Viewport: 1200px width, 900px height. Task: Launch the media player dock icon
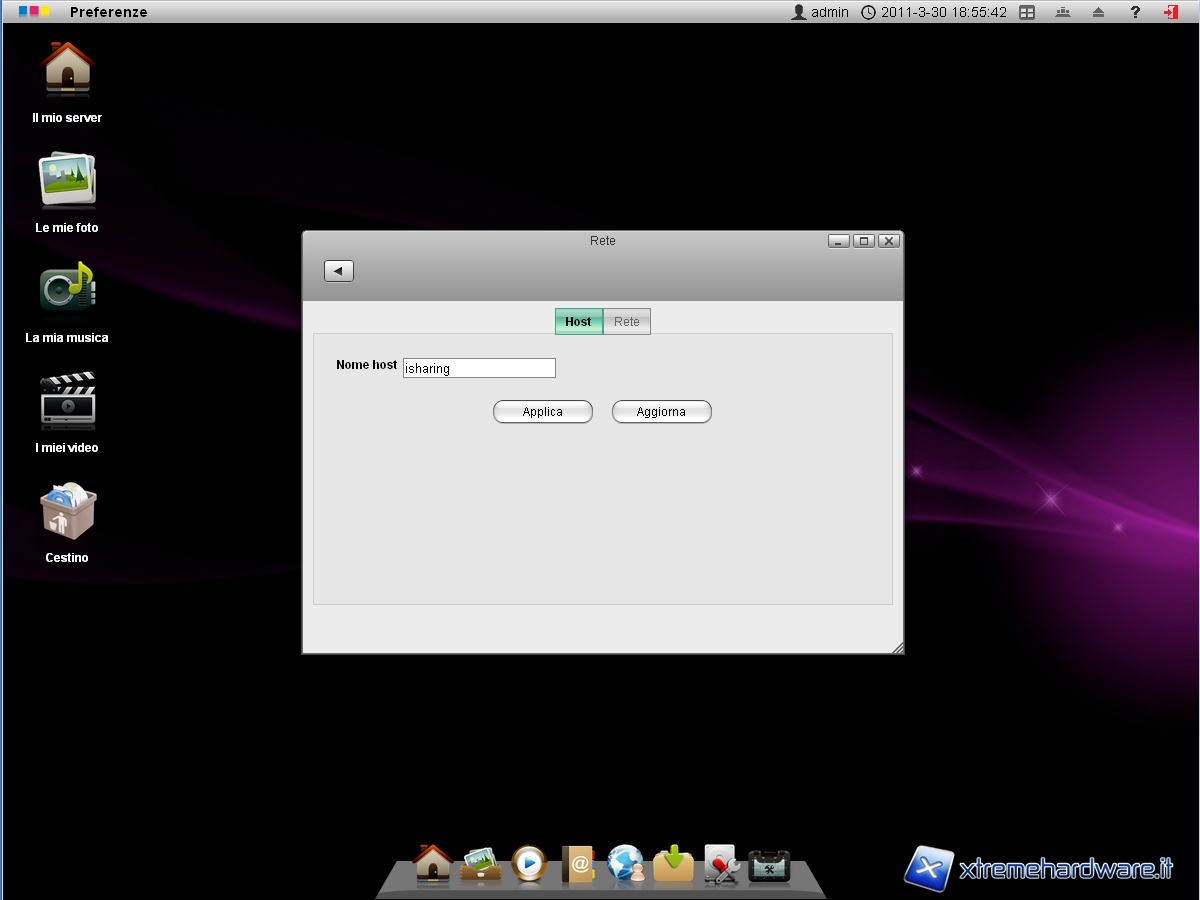[529, 864]
